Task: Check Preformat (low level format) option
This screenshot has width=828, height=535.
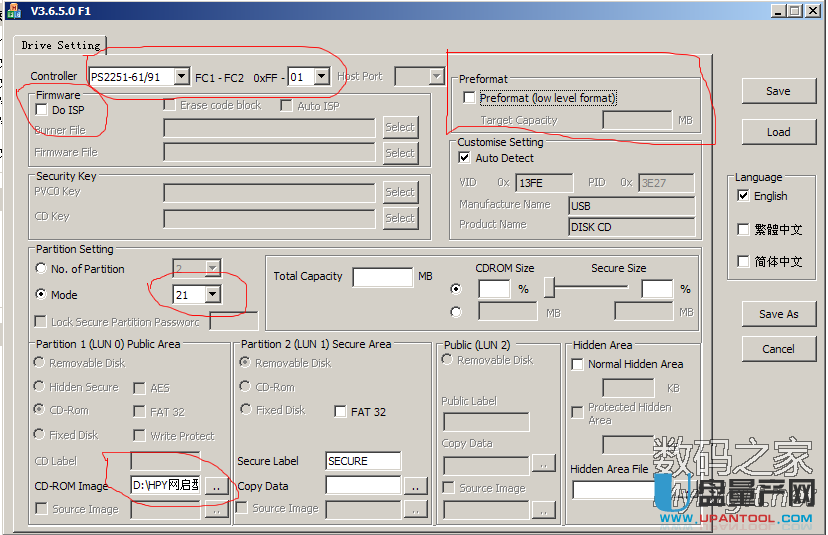Action: coord(470,98)
